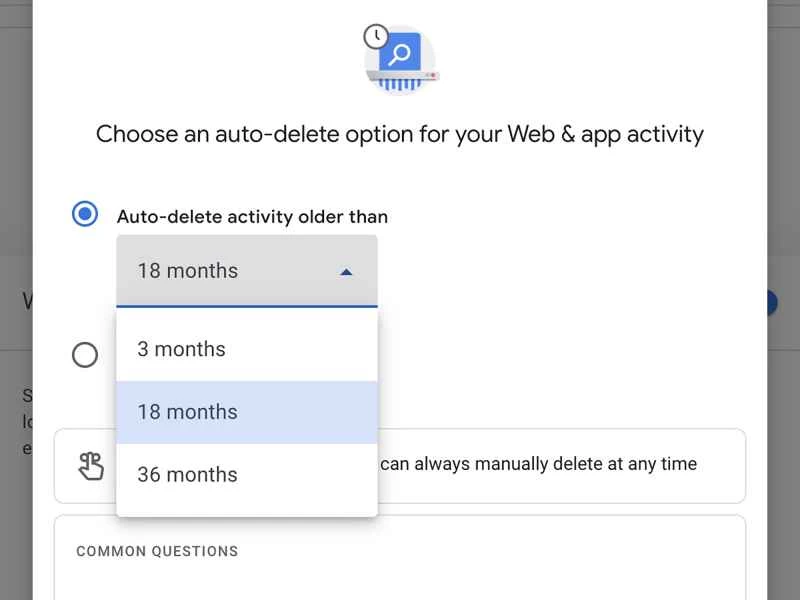Click the hand pointer icon for manual delete
The width and height of the screenshot is (800, 600).
pyautogui.click(x=91, y=466)
